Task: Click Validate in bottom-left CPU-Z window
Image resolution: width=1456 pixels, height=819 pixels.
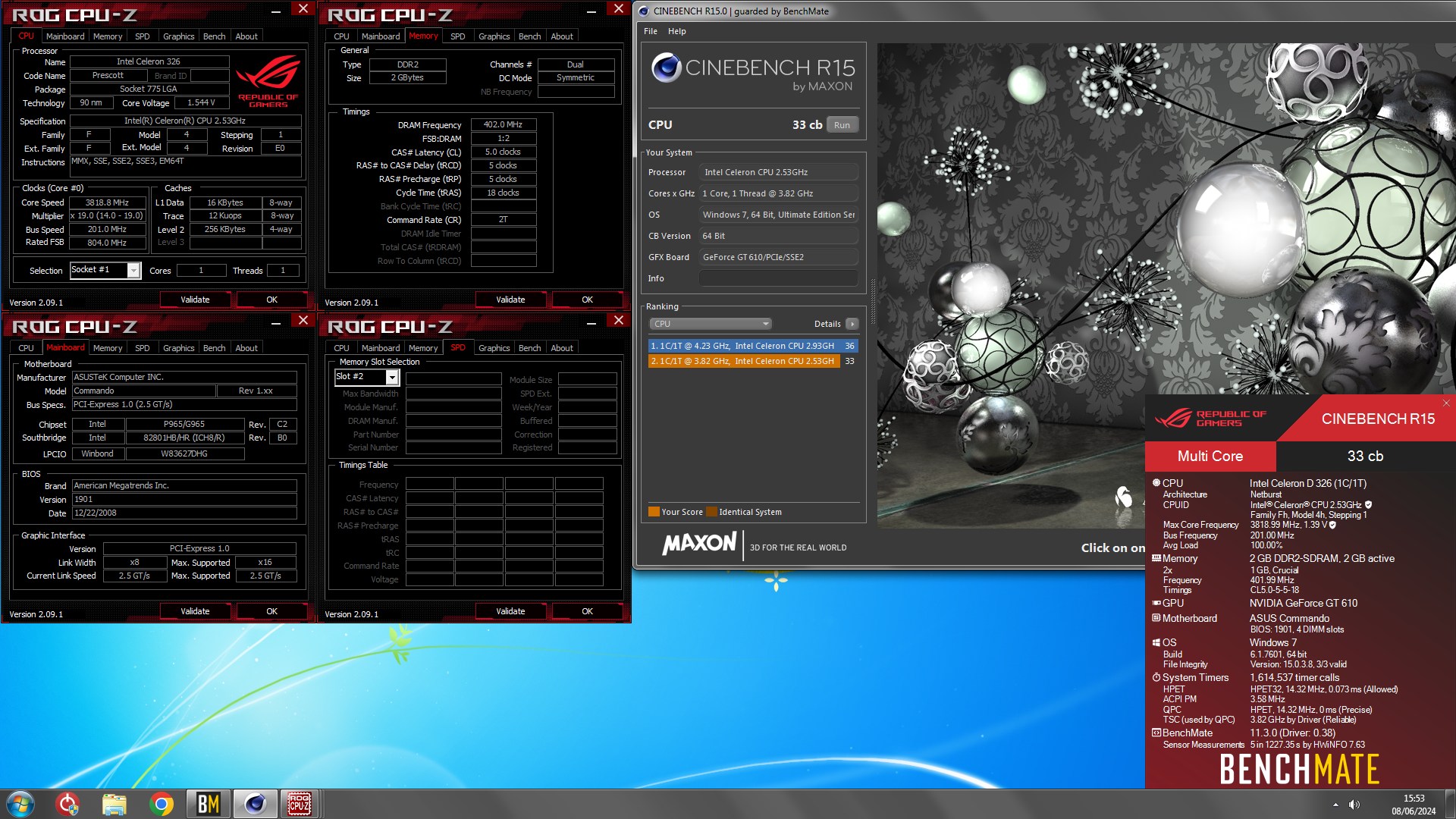Action: click(195, 611)
